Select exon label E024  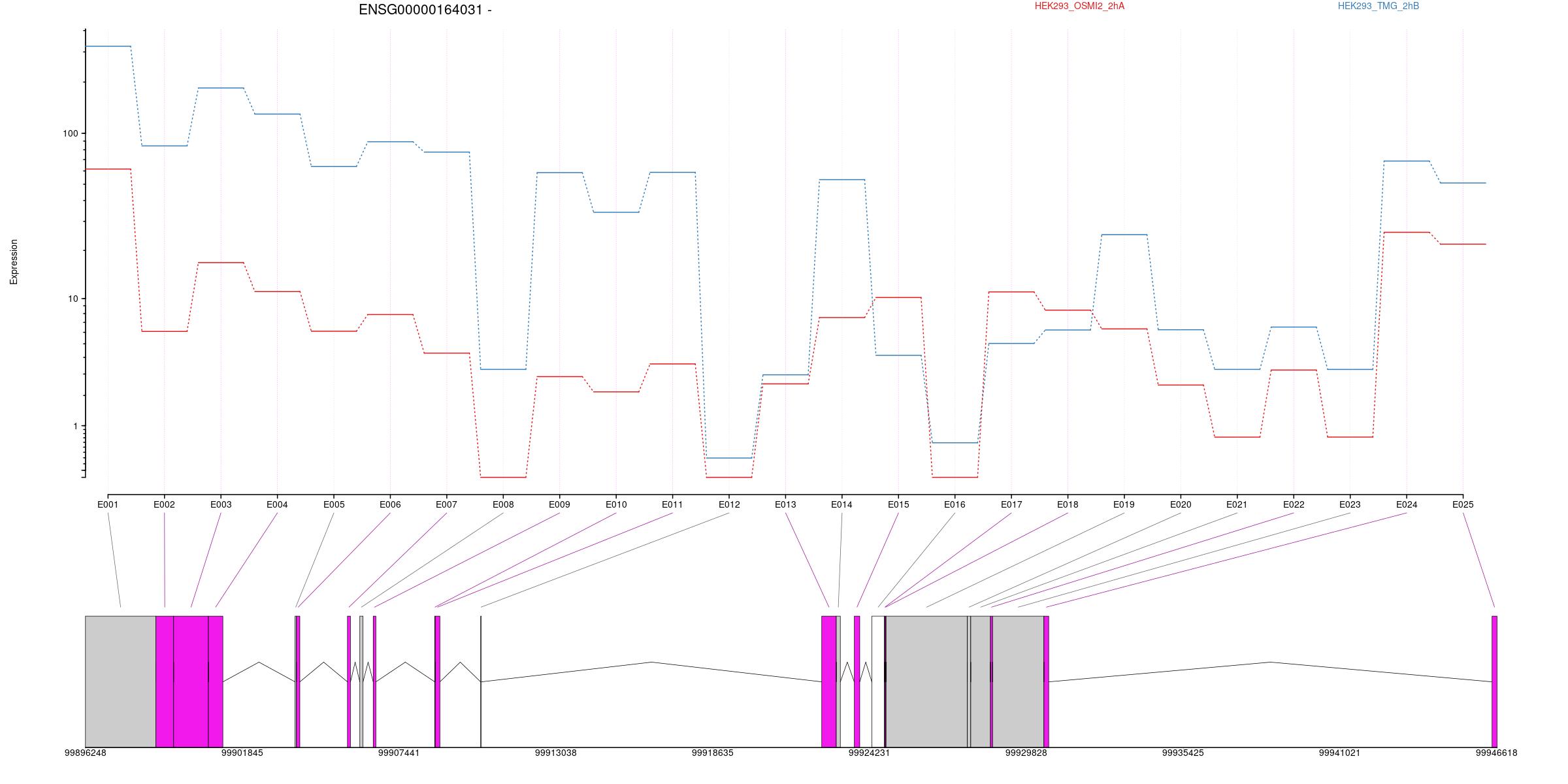click(1407, 504)
